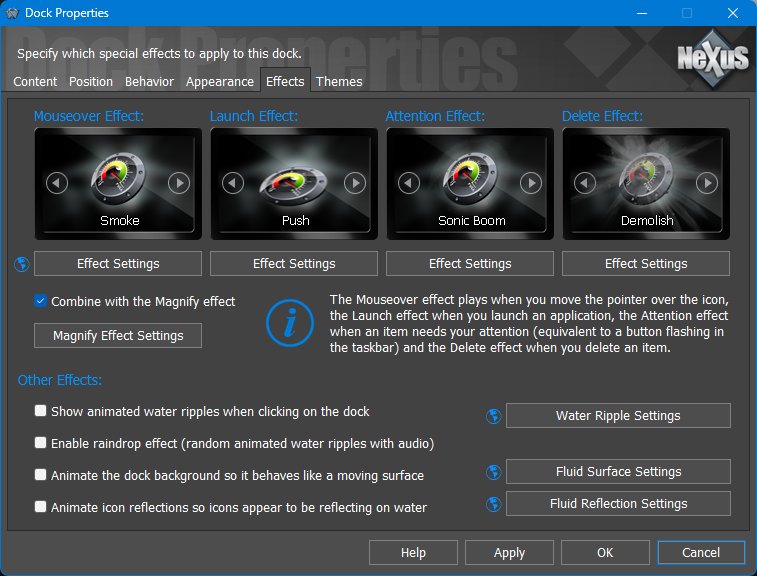757x576 pixels.
Task: Show next Launch effect after Push
Action: click(355, 183)
